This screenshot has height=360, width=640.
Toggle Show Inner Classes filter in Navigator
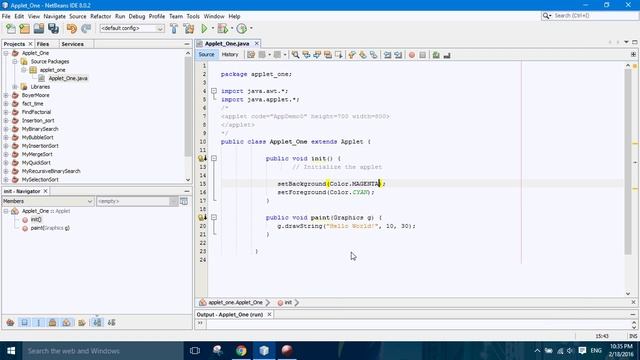click(67, 323)
